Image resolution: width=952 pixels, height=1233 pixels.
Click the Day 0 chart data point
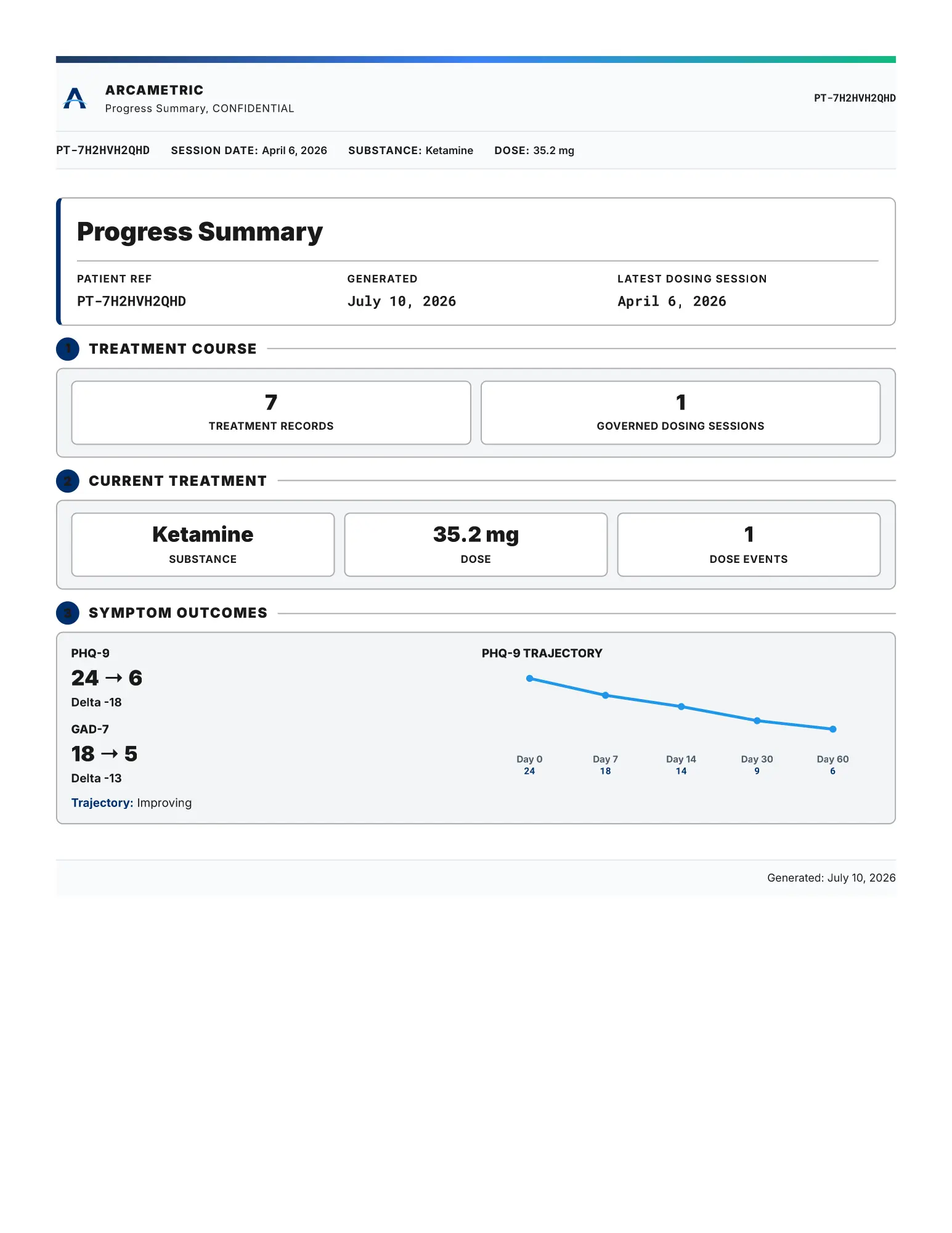pos(529,678)
